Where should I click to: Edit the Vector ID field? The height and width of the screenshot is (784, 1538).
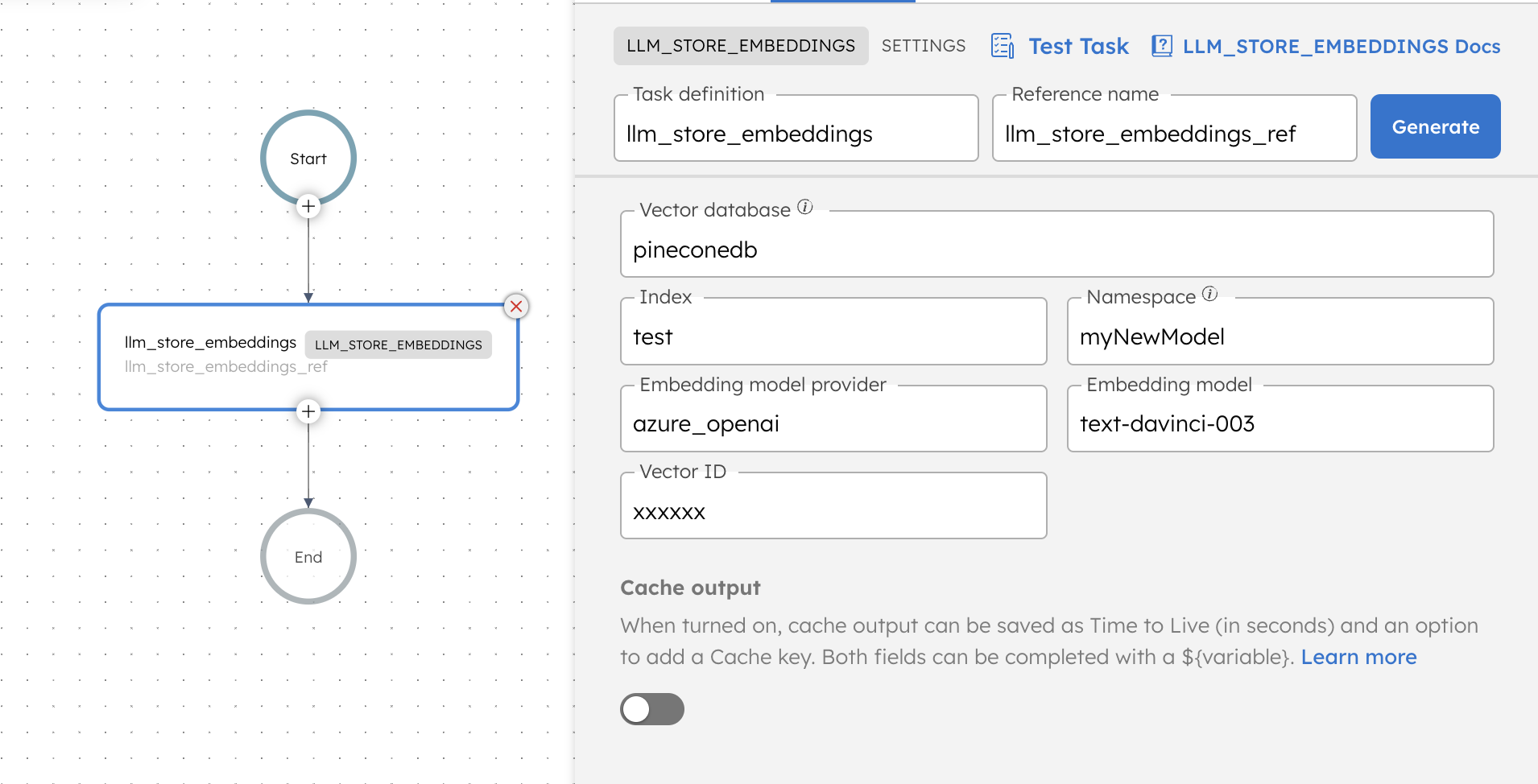click(x=833, y=505)
